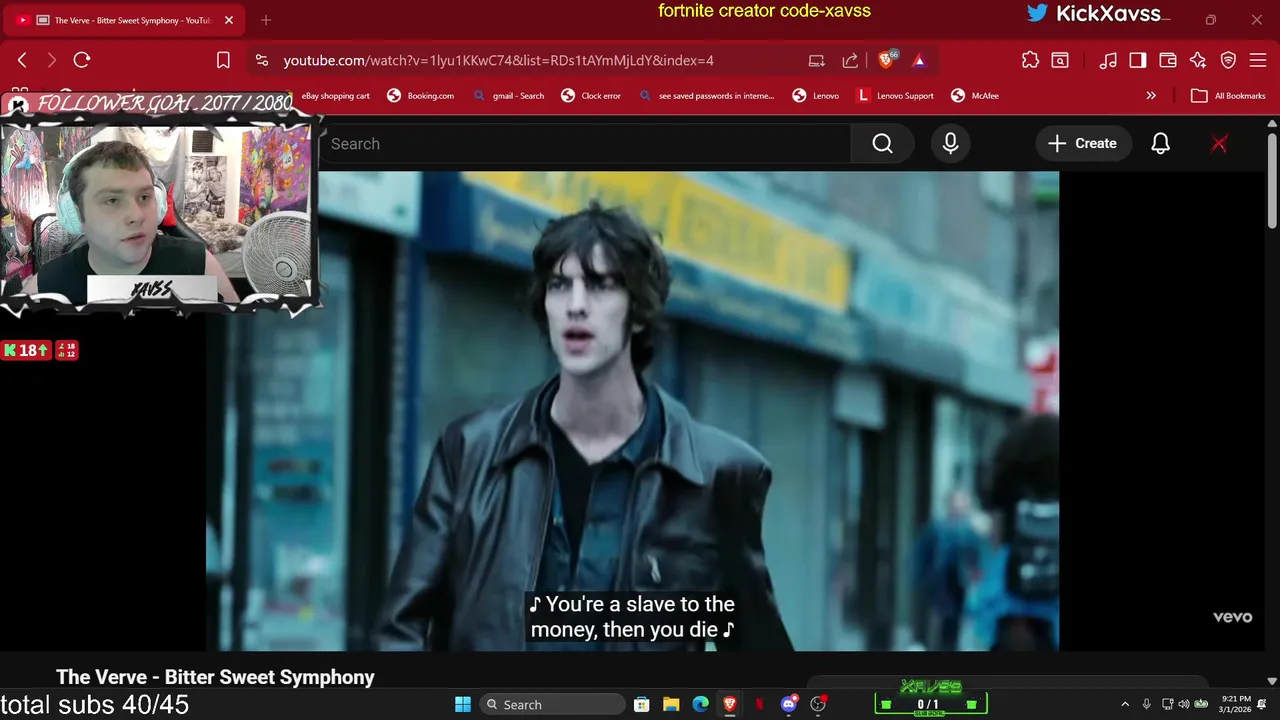
Task: Open a new browser tab
Action: 266,20
